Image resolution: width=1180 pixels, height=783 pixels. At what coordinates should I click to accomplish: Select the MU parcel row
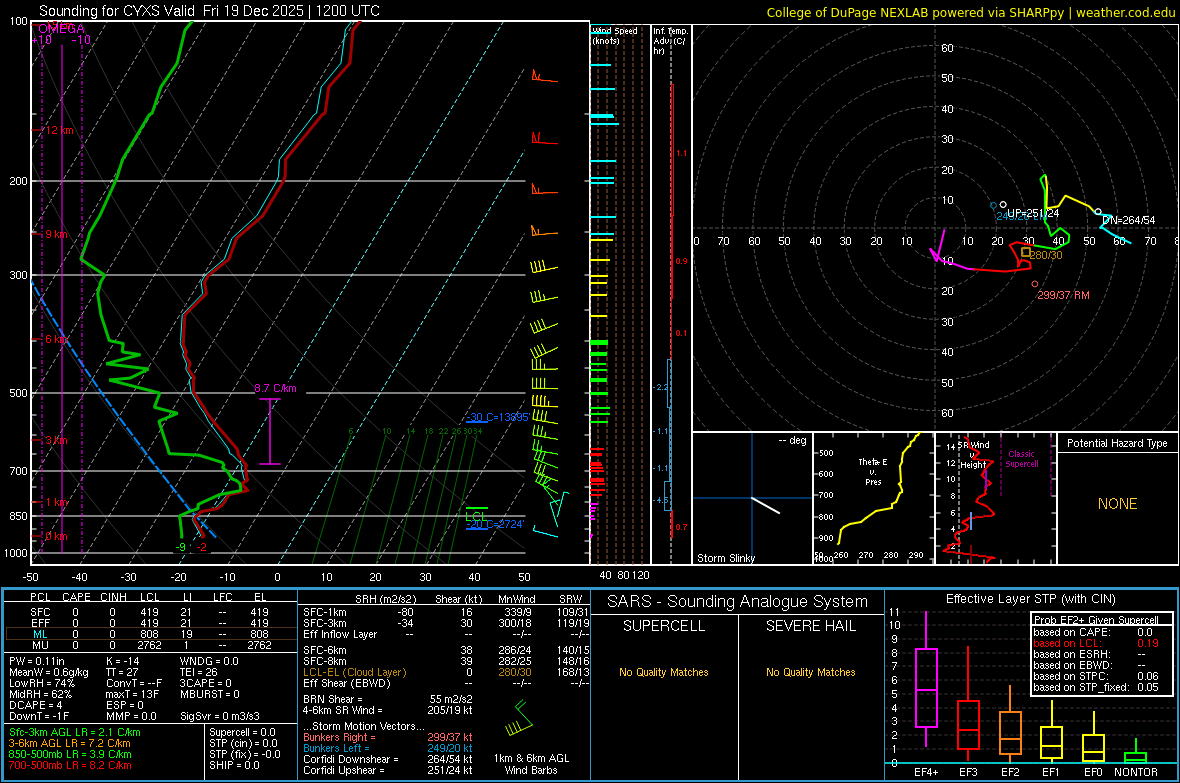pos(151,644)
